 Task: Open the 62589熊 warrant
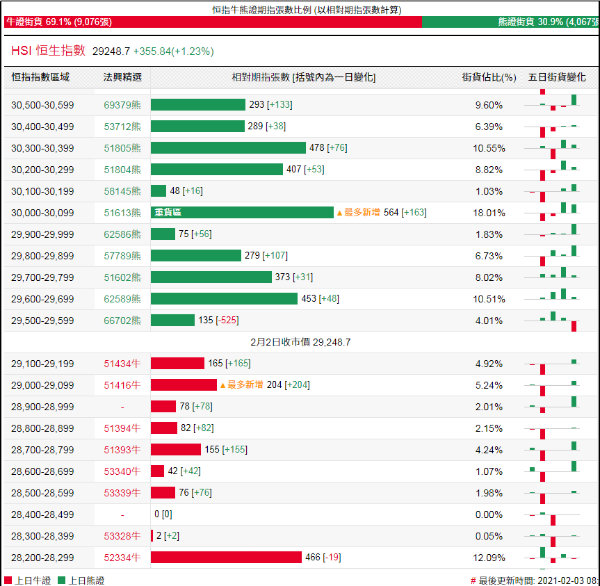pyautogui.click(x=122, y=299)
